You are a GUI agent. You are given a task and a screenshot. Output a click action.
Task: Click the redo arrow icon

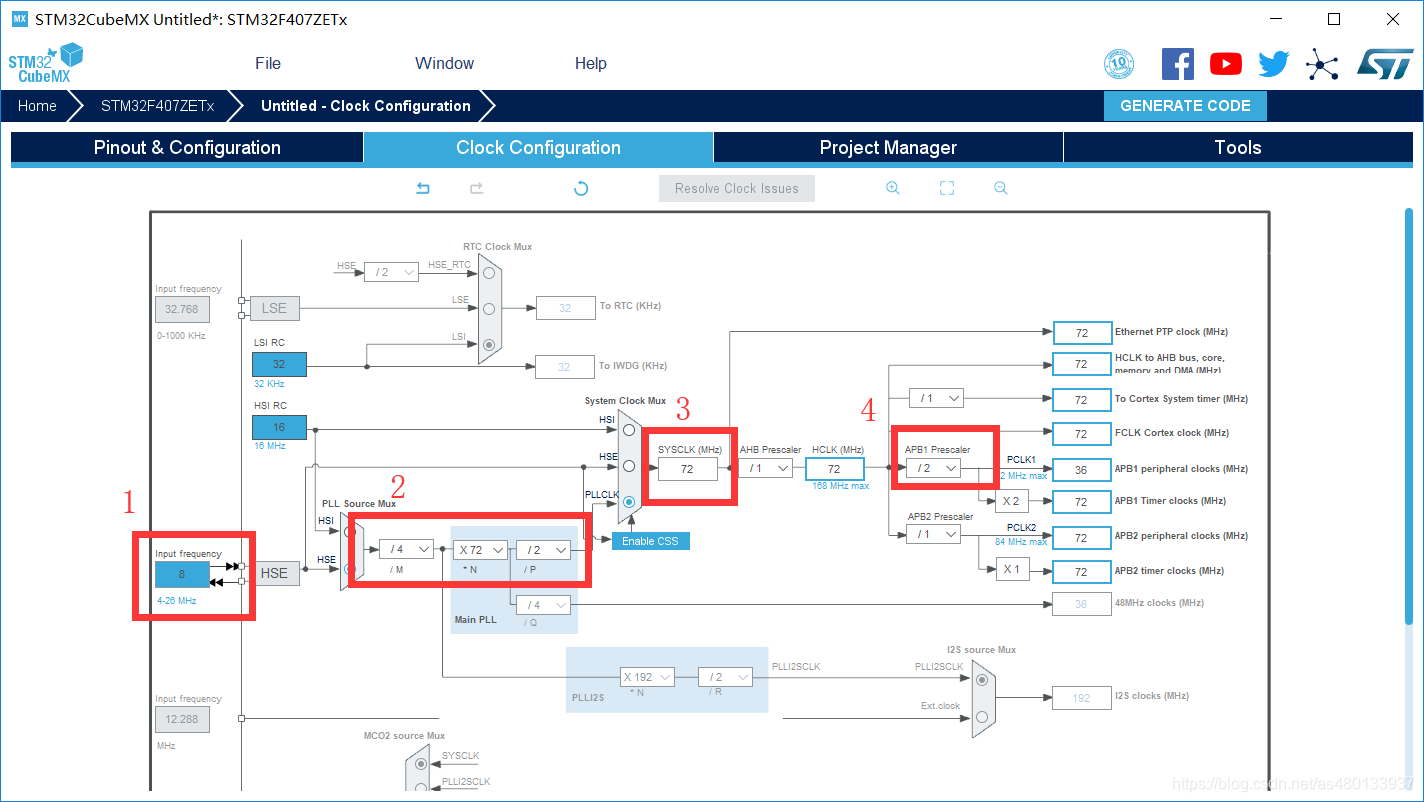477,188
